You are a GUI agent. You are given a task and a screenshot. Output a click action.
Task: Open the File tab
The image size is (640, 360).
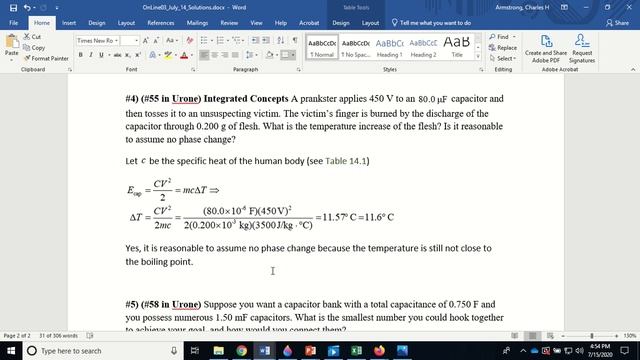pos(13,23)
